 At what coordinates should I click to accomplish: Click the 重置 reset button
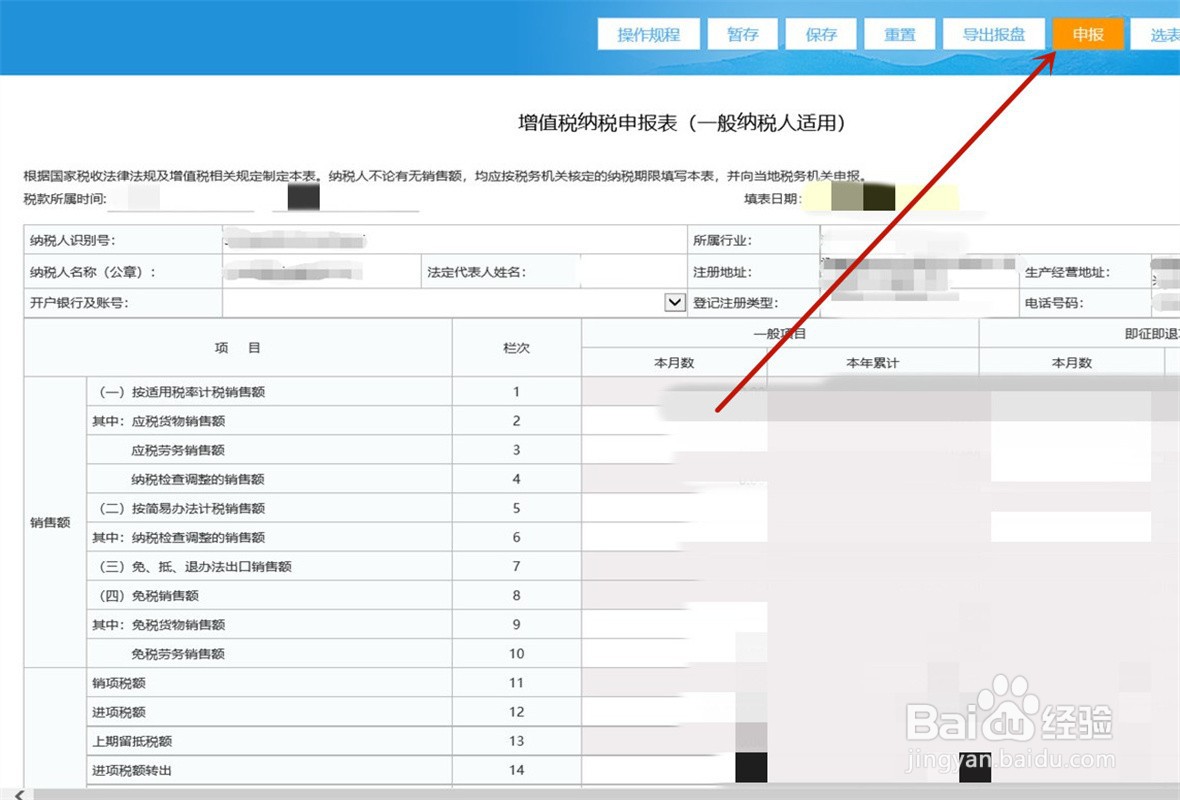click(x=898, y=33)
